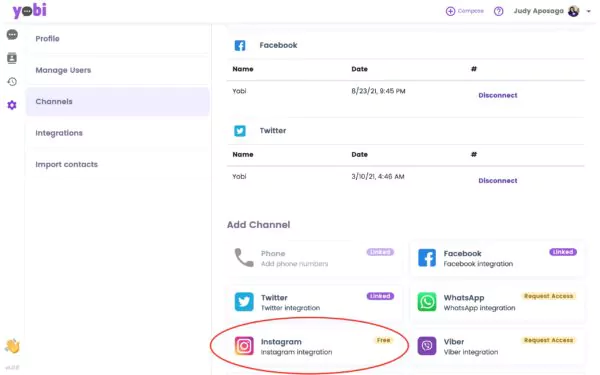Click the Phone handset icon
600x375 pixels.
[244, 258]
